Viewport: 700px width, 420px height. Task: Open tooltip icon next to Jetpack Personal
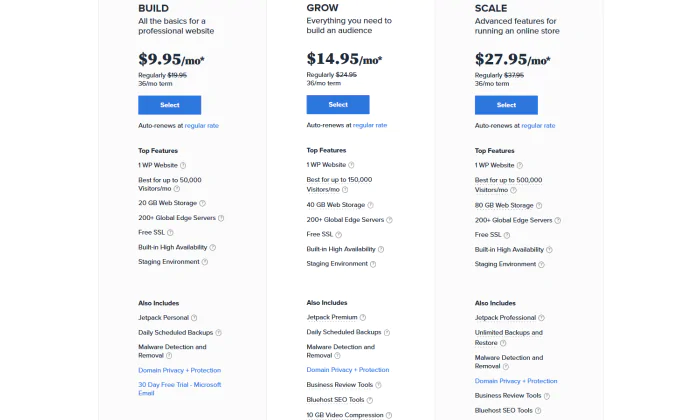click(194, 318)
